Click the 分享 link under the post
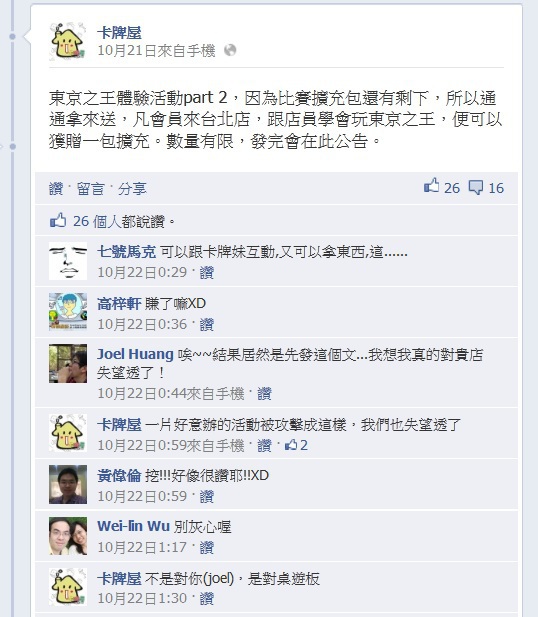This screenshot has height=617, width=538. click(132, 189)
